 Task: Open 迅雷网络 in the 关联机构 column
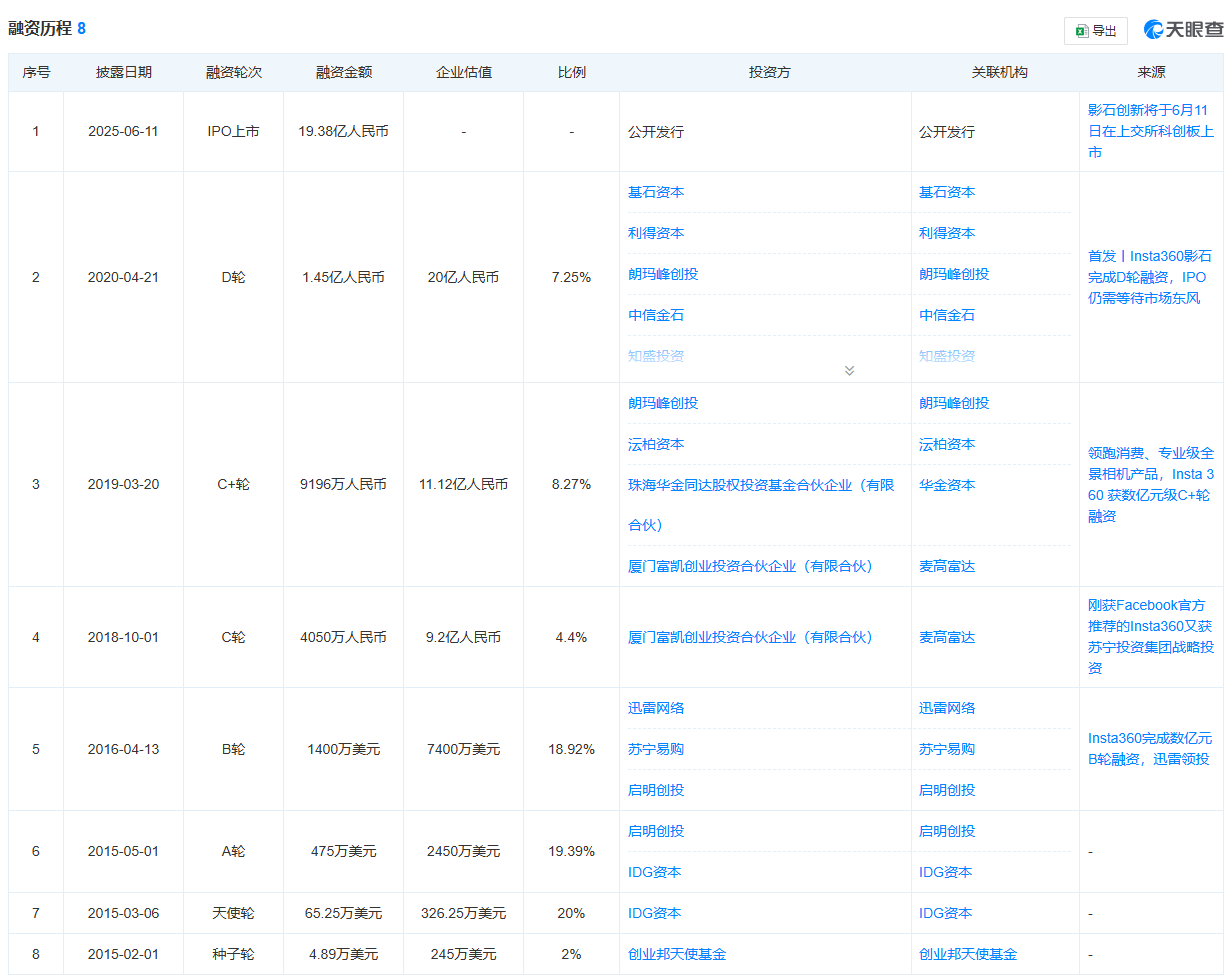(947, 708)
